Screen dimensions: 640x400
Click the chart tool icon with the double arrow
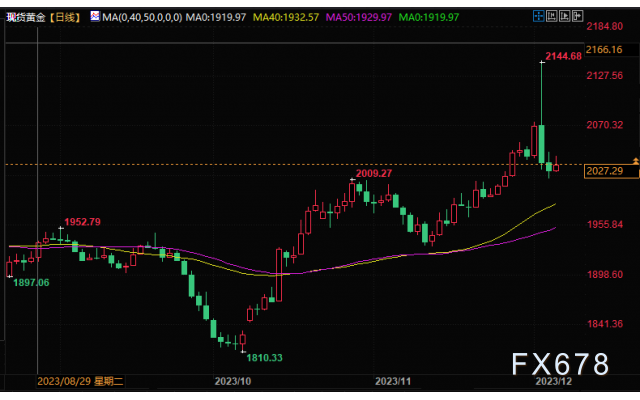point(552,16)
